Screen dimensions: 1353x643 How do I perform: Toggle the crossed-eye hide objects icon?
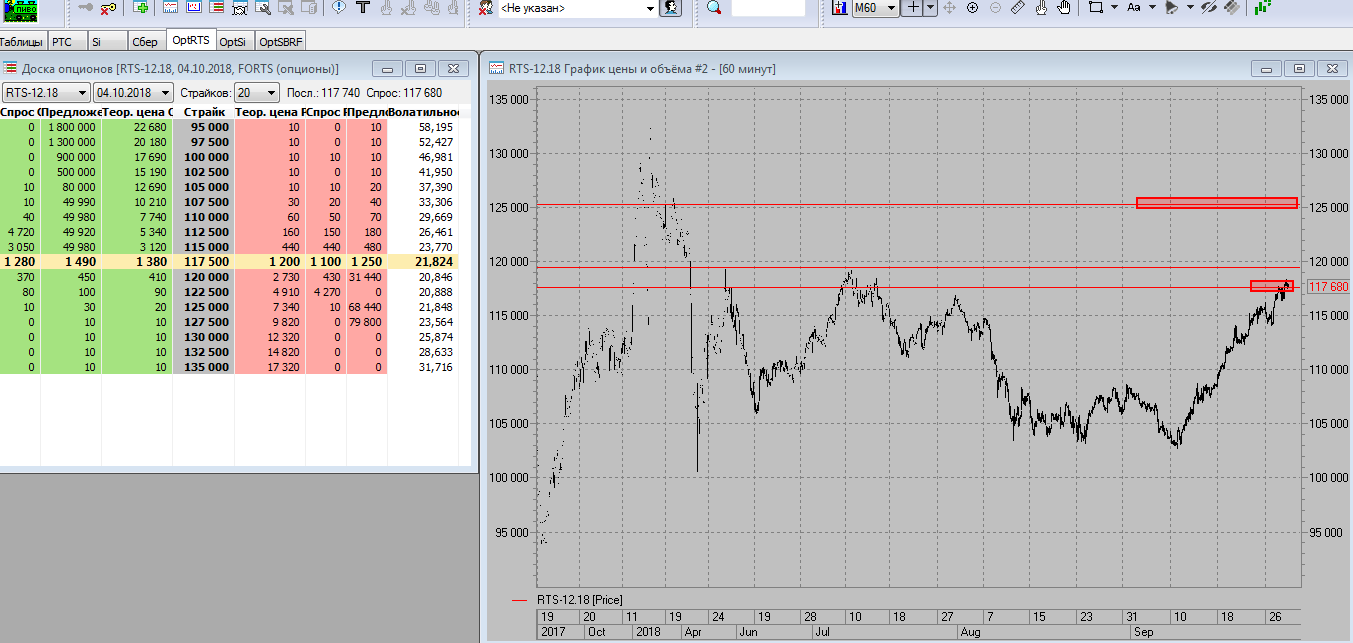(1208, 7)
